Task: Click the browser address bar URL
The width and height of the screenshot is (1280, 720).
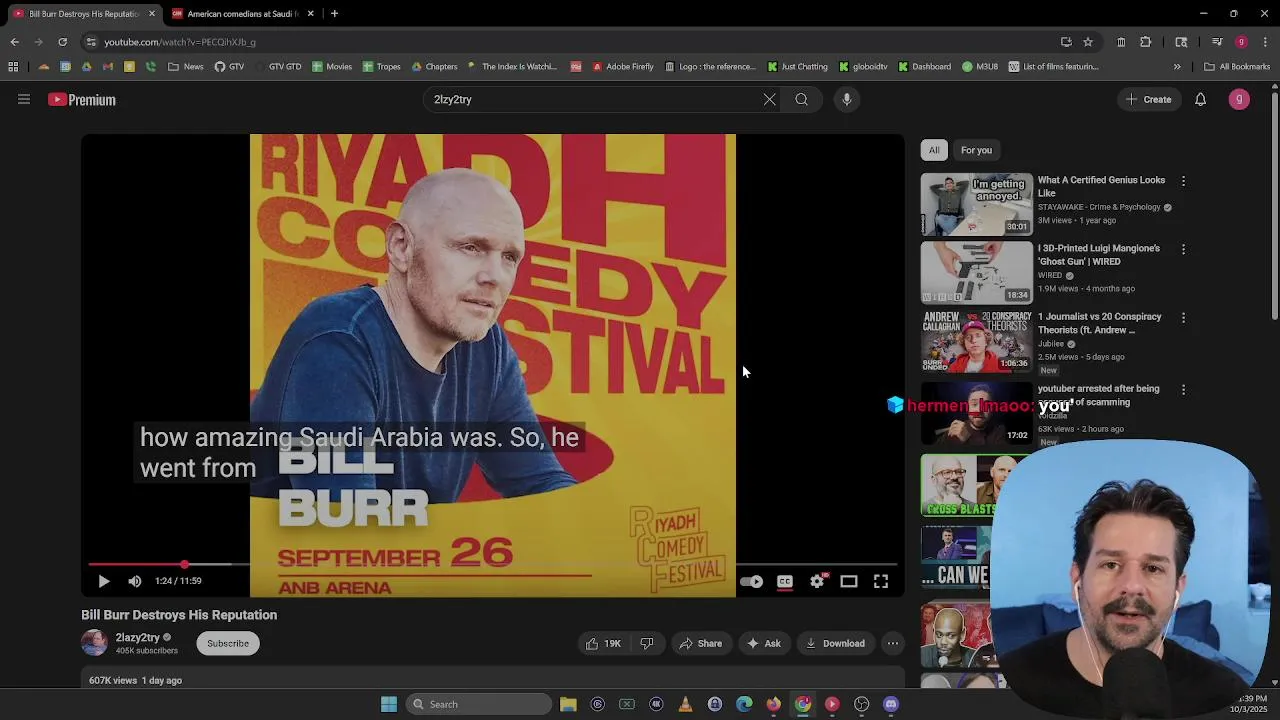Action: 180,42
